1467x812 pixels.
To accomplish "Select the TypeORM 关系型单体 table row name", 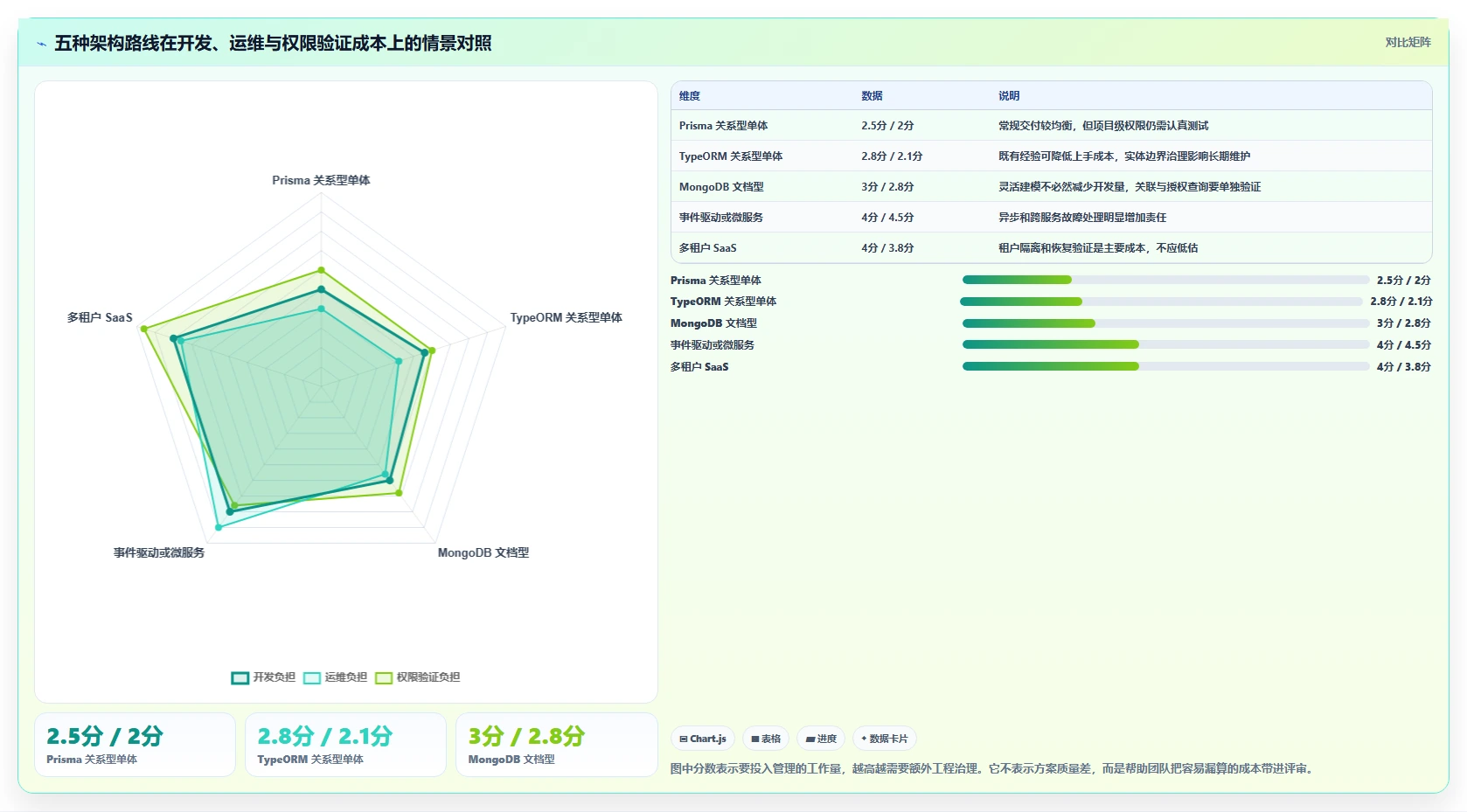I will 731,156.
